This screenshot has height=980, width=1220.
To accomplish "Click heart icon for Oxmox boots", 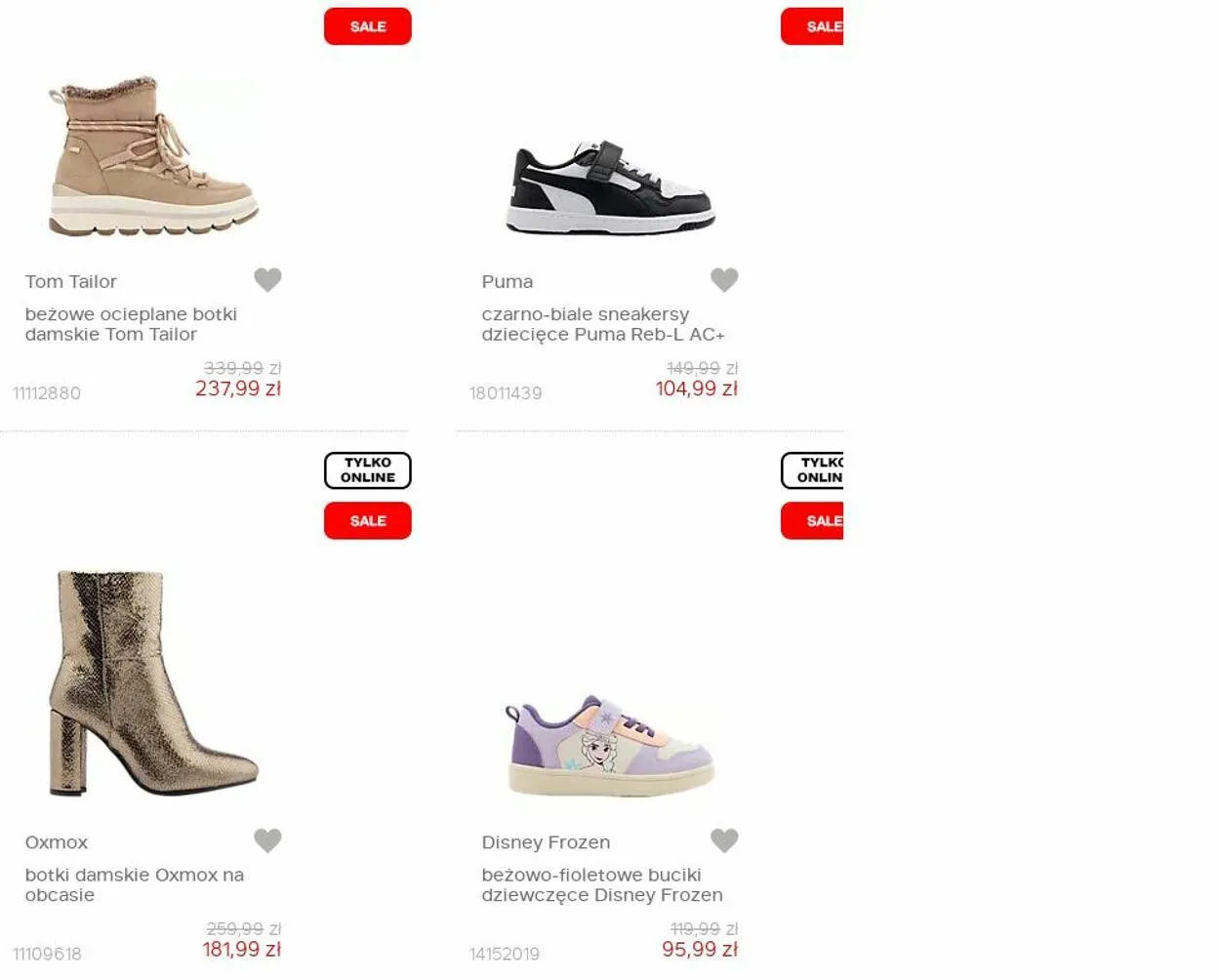I will click(x=267, y=840).
